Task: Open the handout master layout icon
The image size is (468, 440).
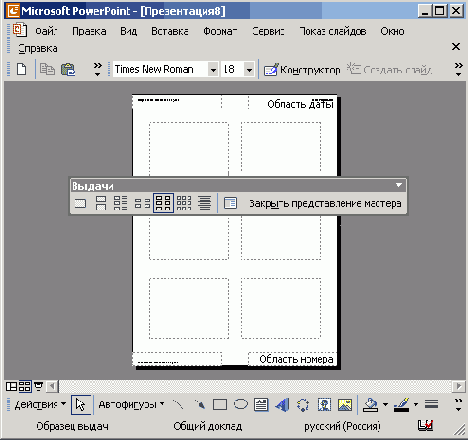Action: (230, 203)
